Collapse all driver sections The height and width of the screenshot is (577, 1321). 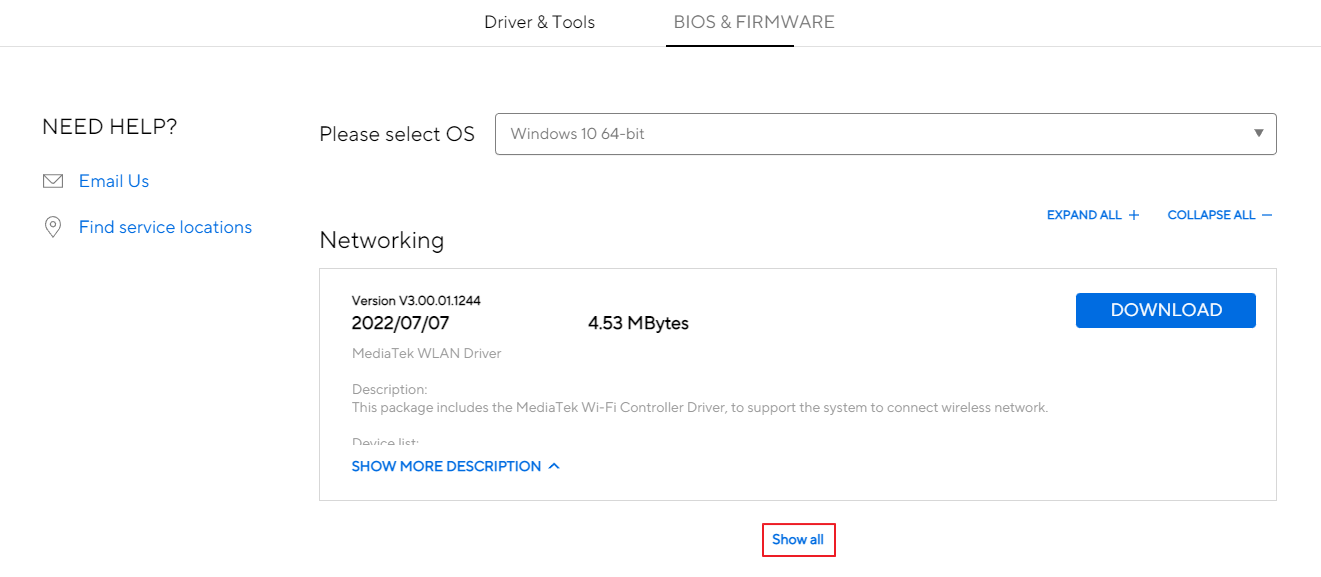click(x=1220, y=215)
